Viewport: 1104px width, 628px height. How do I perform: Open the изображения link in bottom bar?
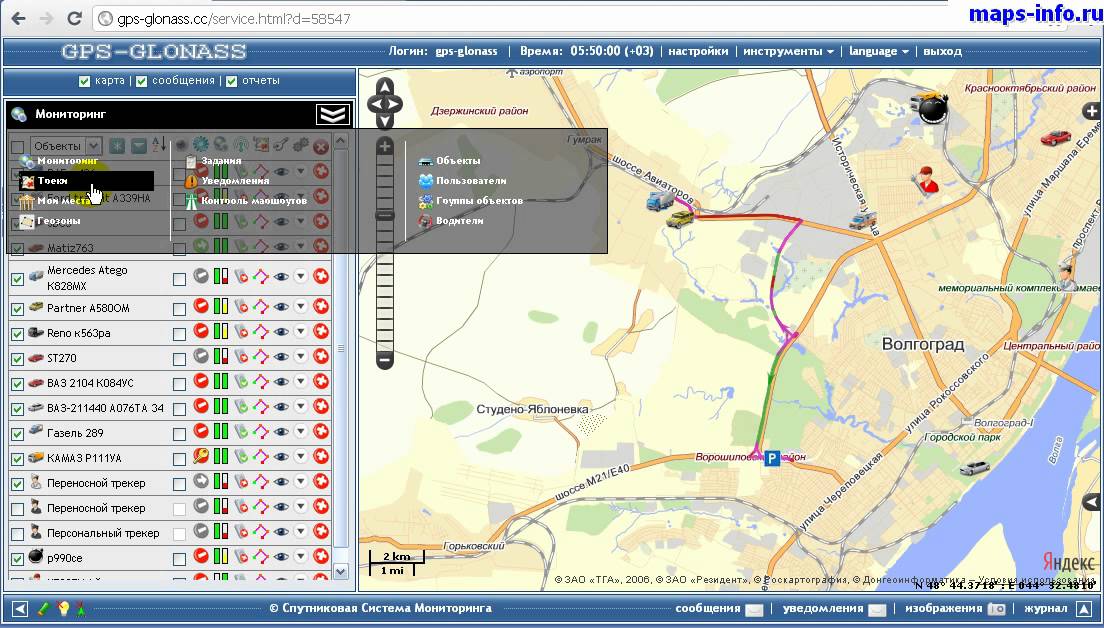click(x=943, y=608)
